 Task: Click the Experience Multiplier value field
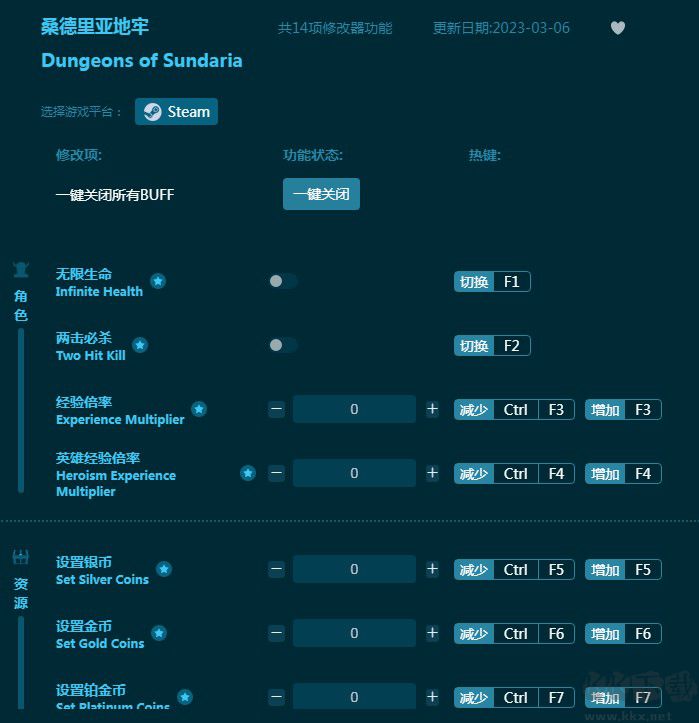coord(354,409)
